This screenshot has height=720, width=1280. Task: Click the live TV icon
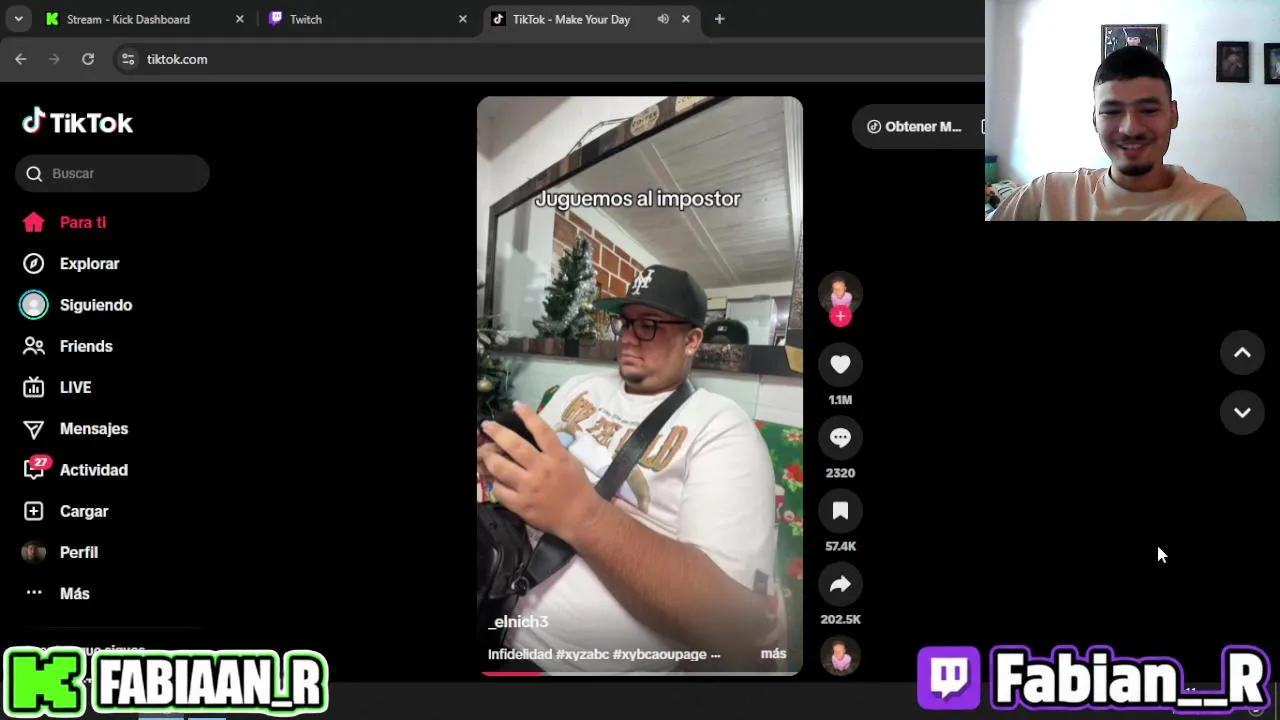[x=34, y=387]
